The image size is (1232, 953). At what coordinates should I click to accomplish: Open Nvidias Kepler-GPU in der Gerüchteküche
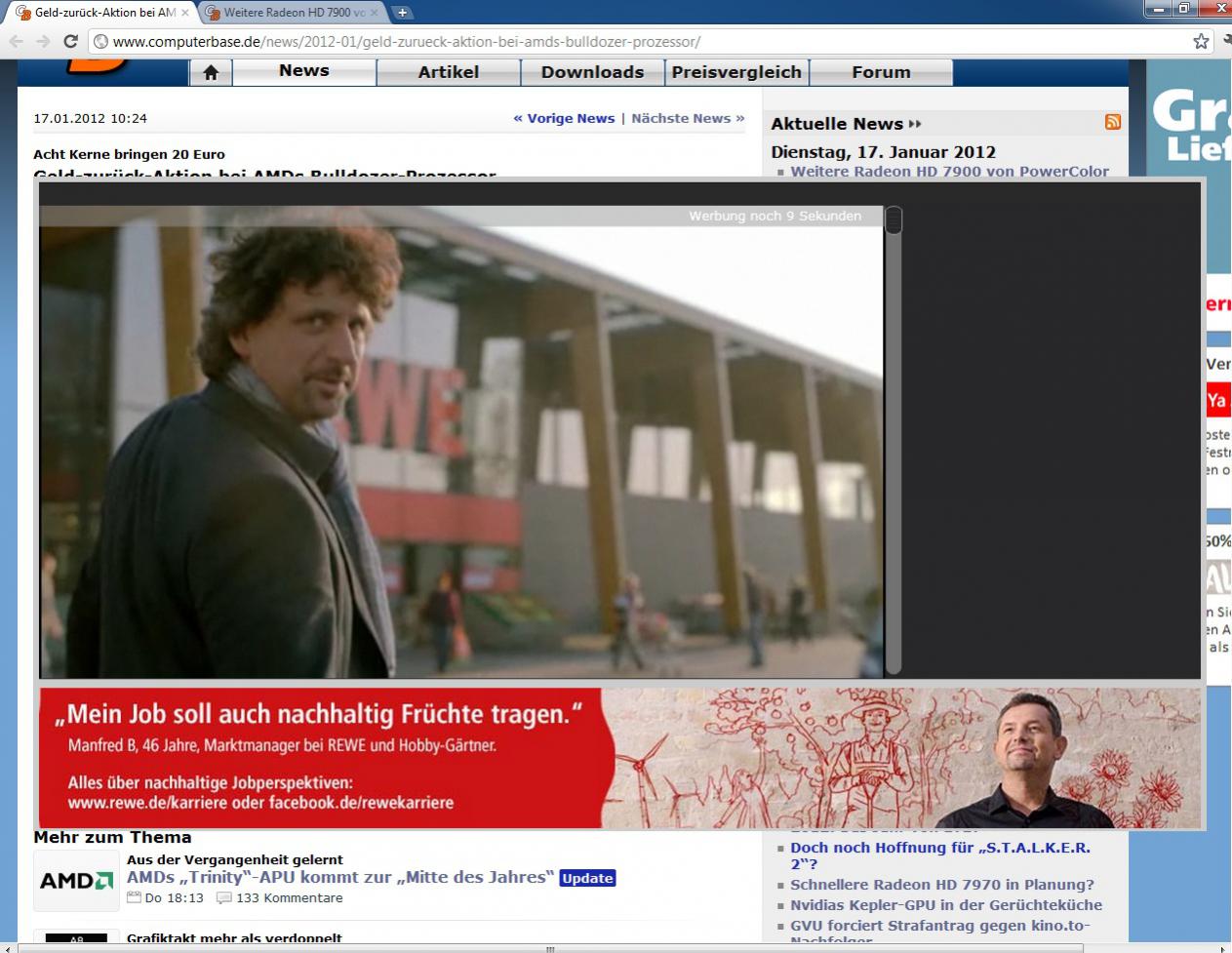pos(946,905)
